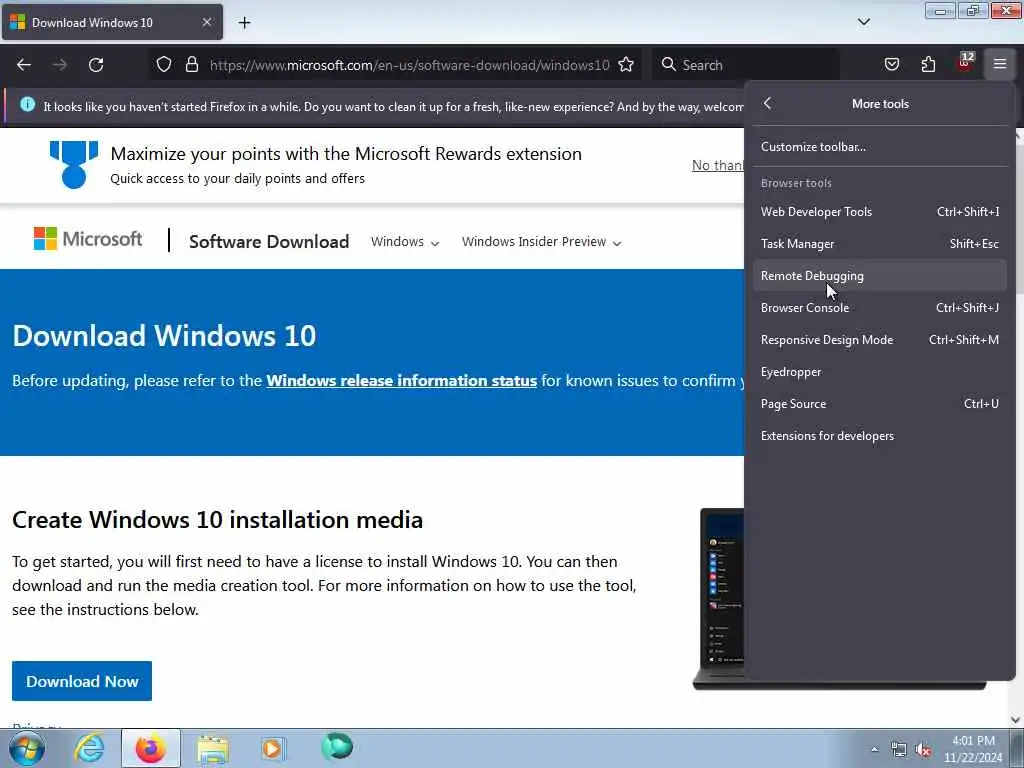Open Windows release information status link
Viewport: 1024px width, 768px height.
[402, 381]
